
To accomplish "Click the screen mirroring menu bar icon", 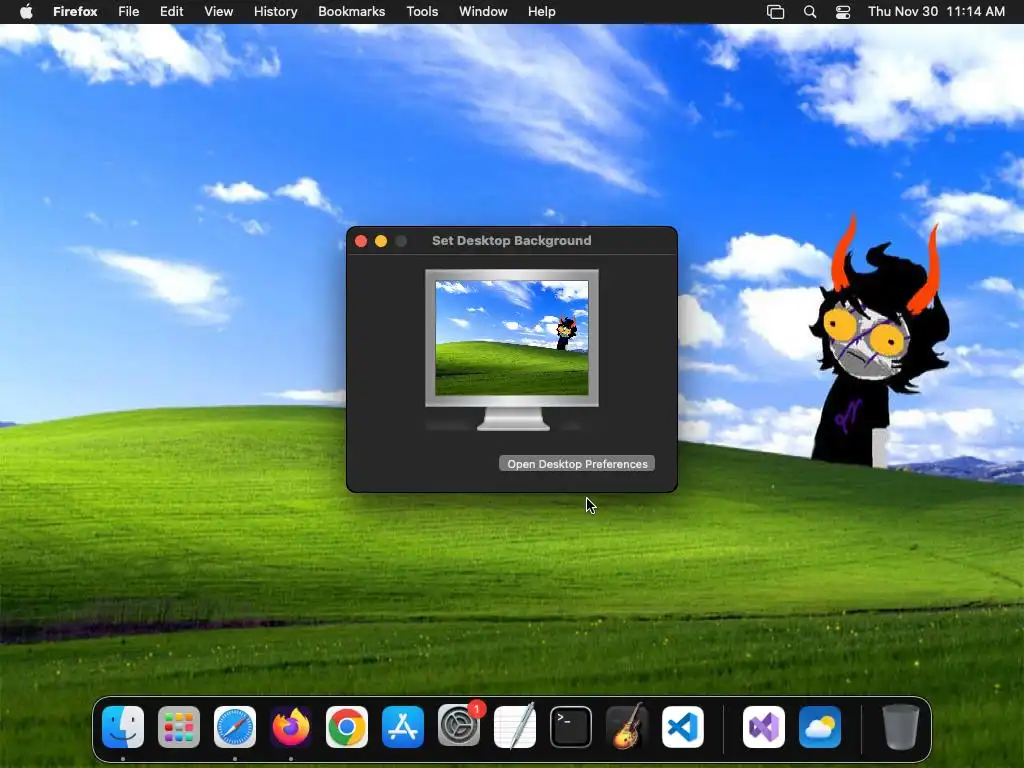I will (x=775, y=12).
